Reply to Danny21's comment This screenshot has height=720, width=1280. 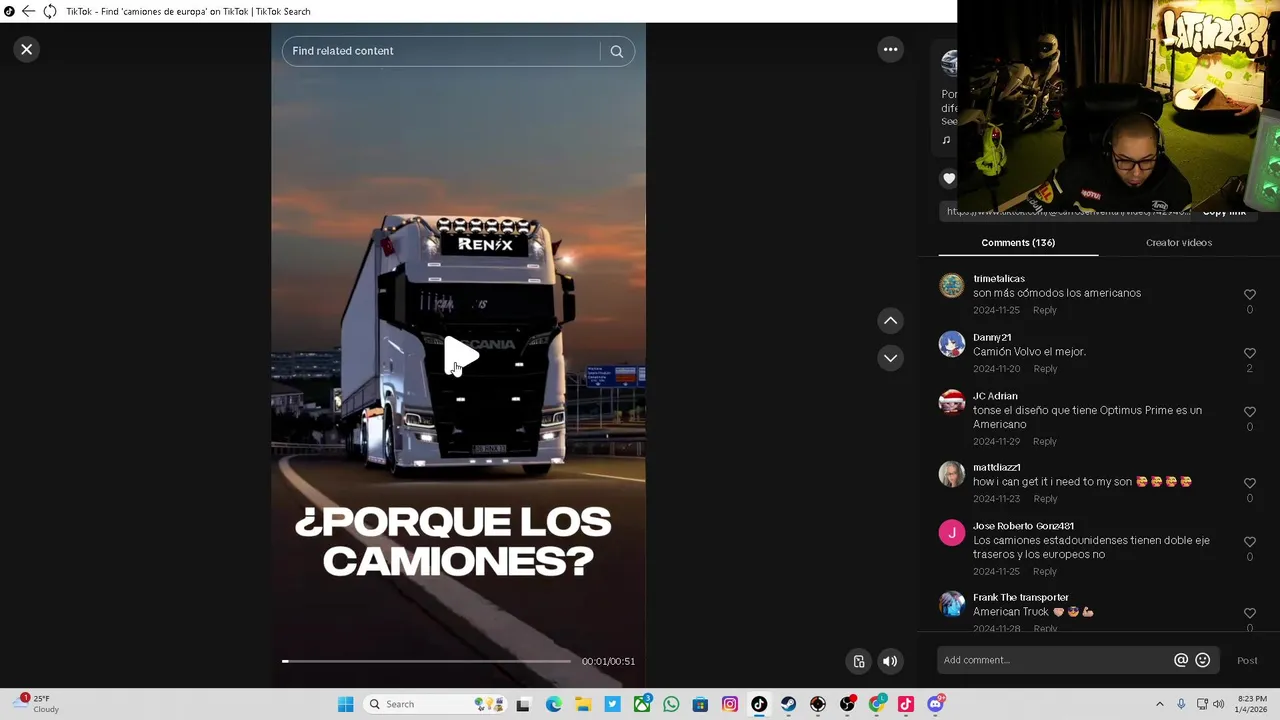pyautogui.click(x=1045, y=369)
